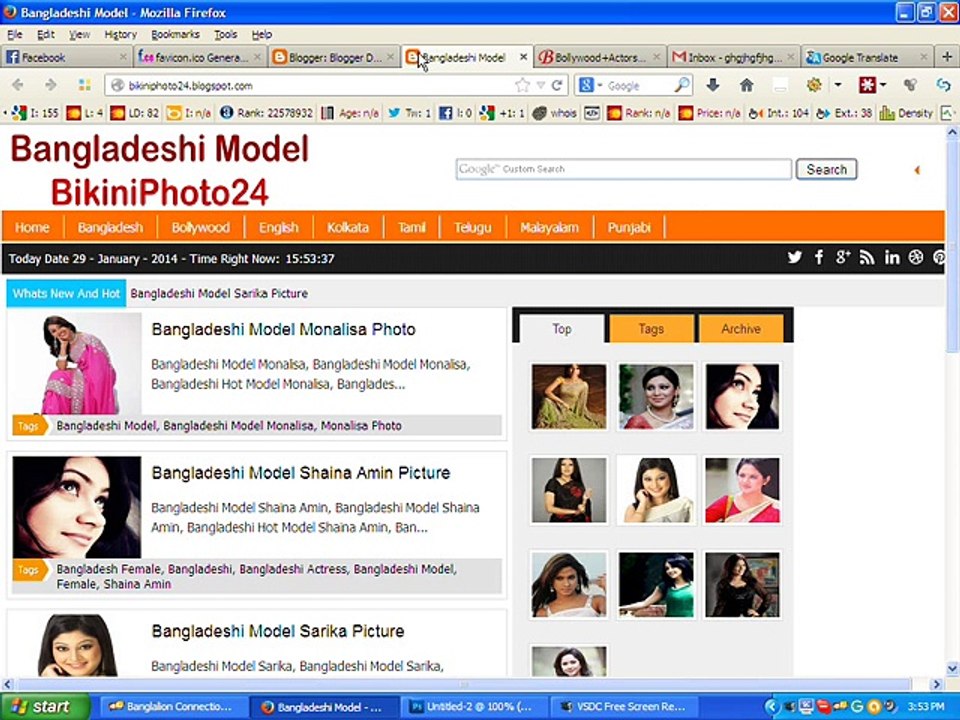Open new tab with plus button
This screenshot has width=960, height=720.
[947, 57]
